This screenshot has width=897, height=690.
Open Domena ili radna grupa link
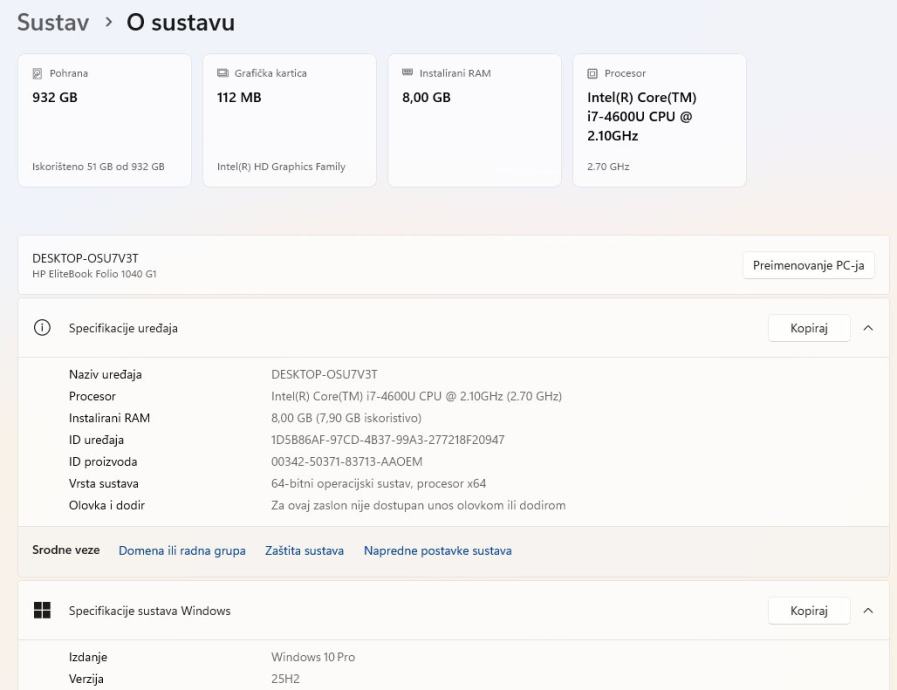(x=182, y=551)
